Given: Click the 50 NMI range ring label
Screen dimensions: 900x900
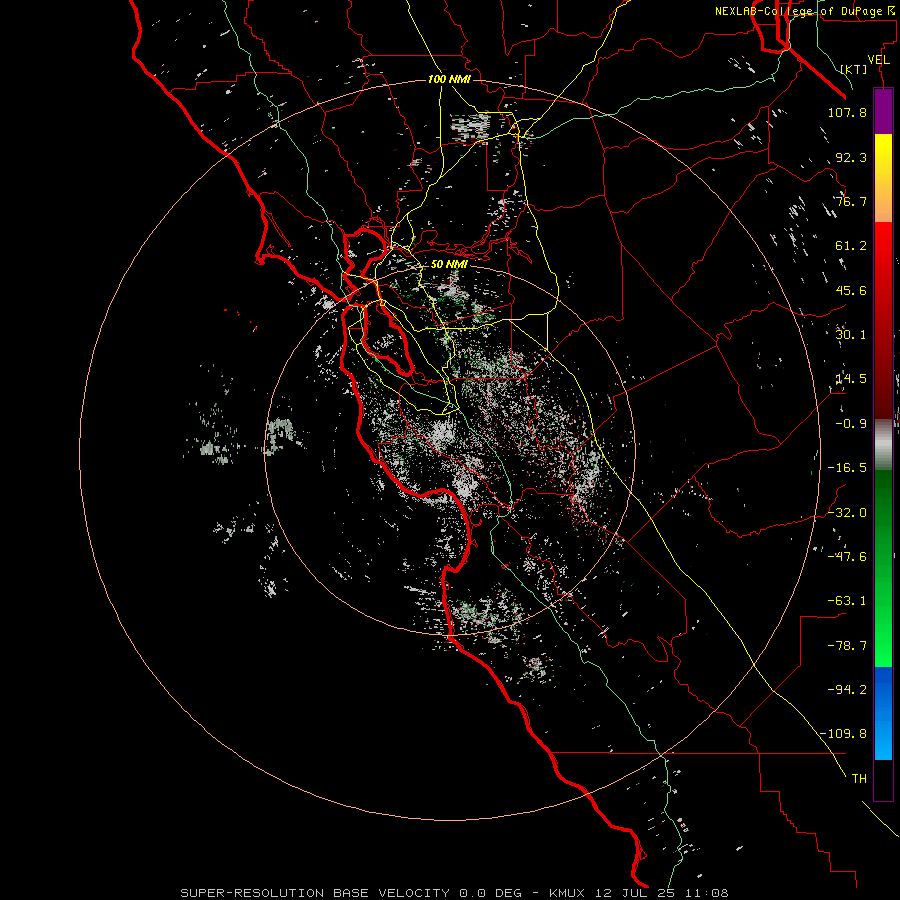Looking at the screenshot, I should coord(449,264).
